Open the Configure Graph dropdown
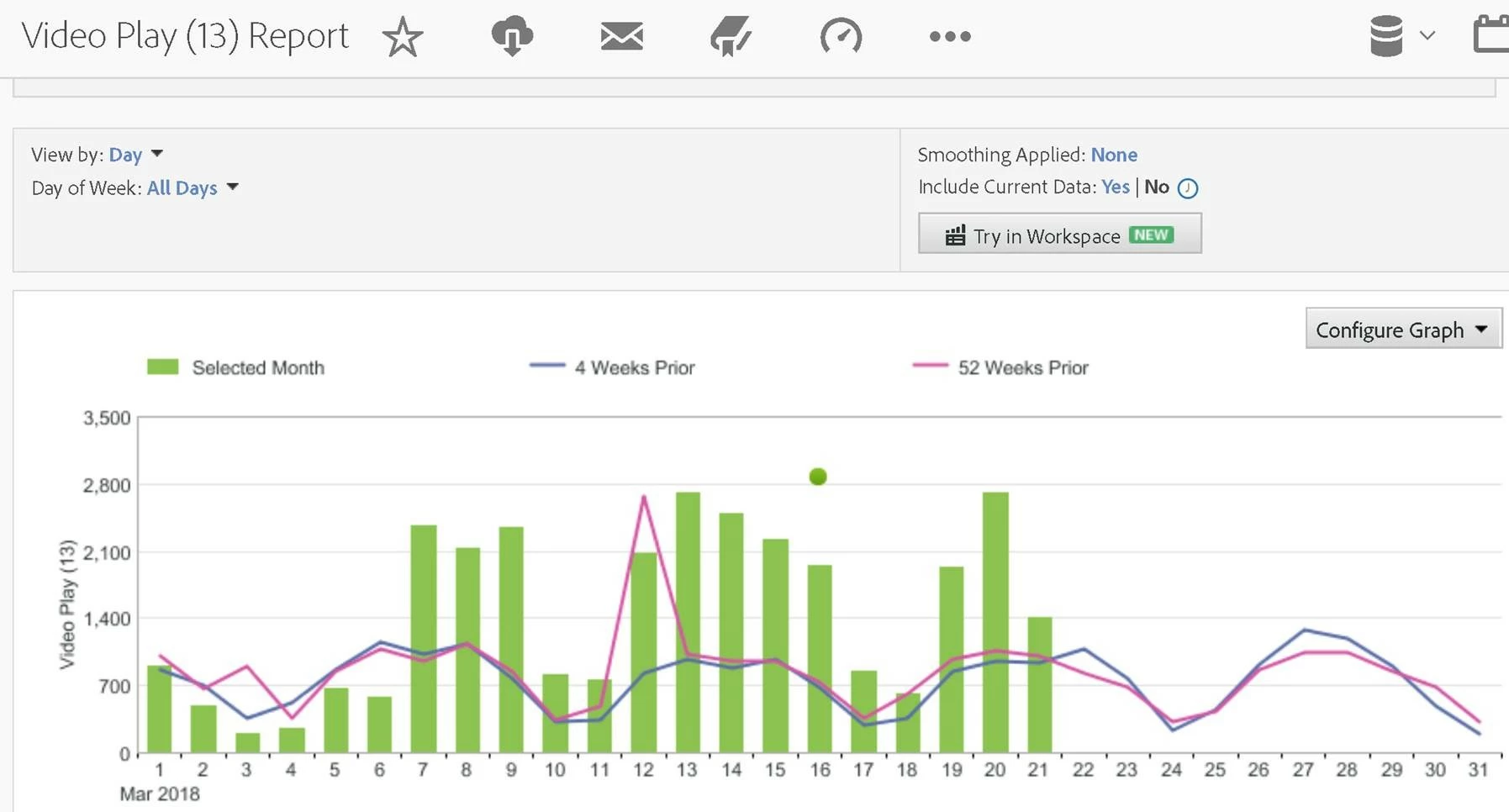The height and width of the screenshot is (812, 1509). click(1403, 329)
